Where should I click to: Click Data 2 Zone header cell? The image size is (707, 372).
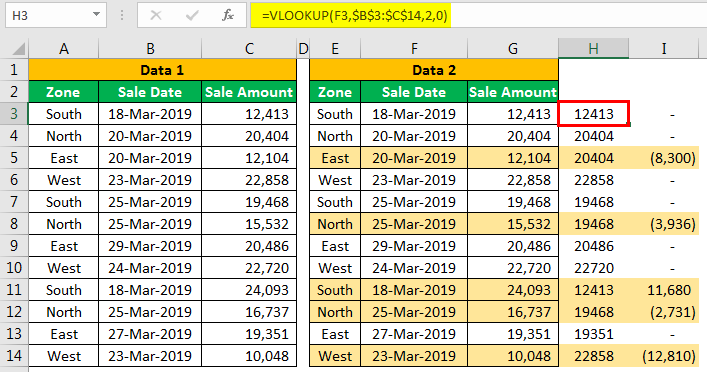pos(335,92)
